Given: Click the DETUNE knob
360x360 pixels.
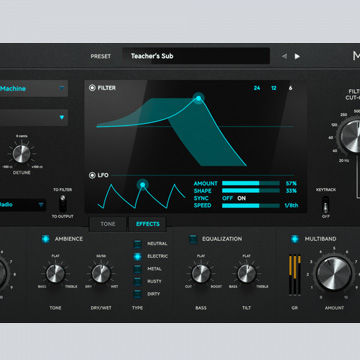Looking at the screenshot, I should tap(21, 154).
